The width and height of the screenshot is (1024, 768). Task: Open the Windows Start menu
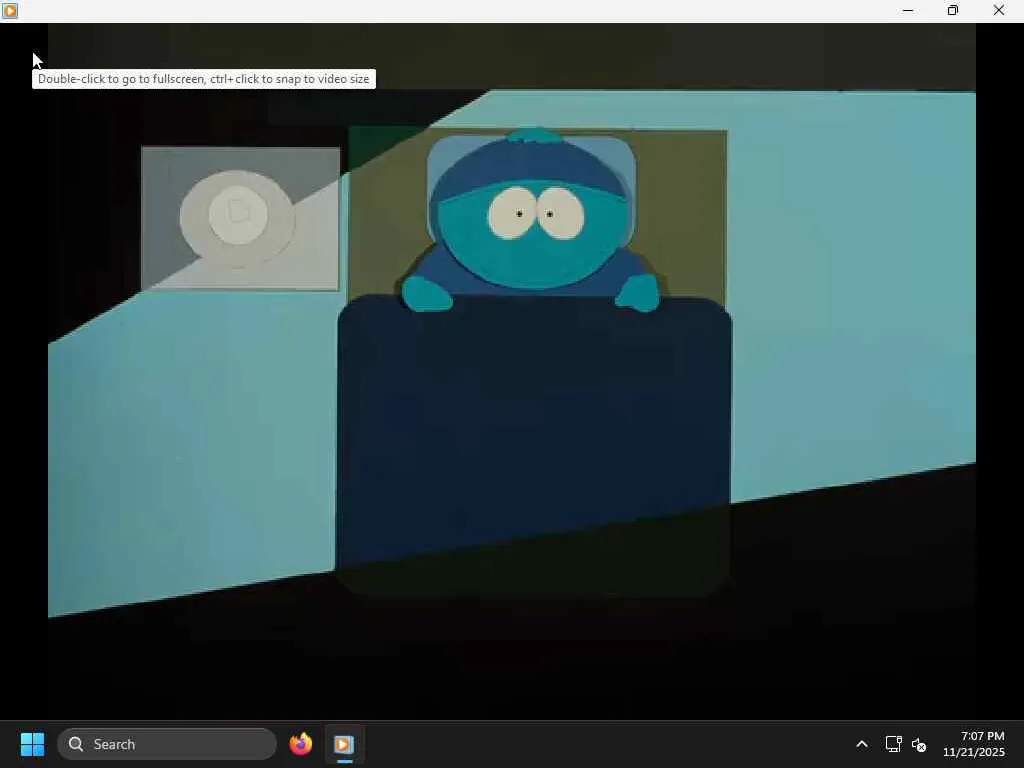32,744
